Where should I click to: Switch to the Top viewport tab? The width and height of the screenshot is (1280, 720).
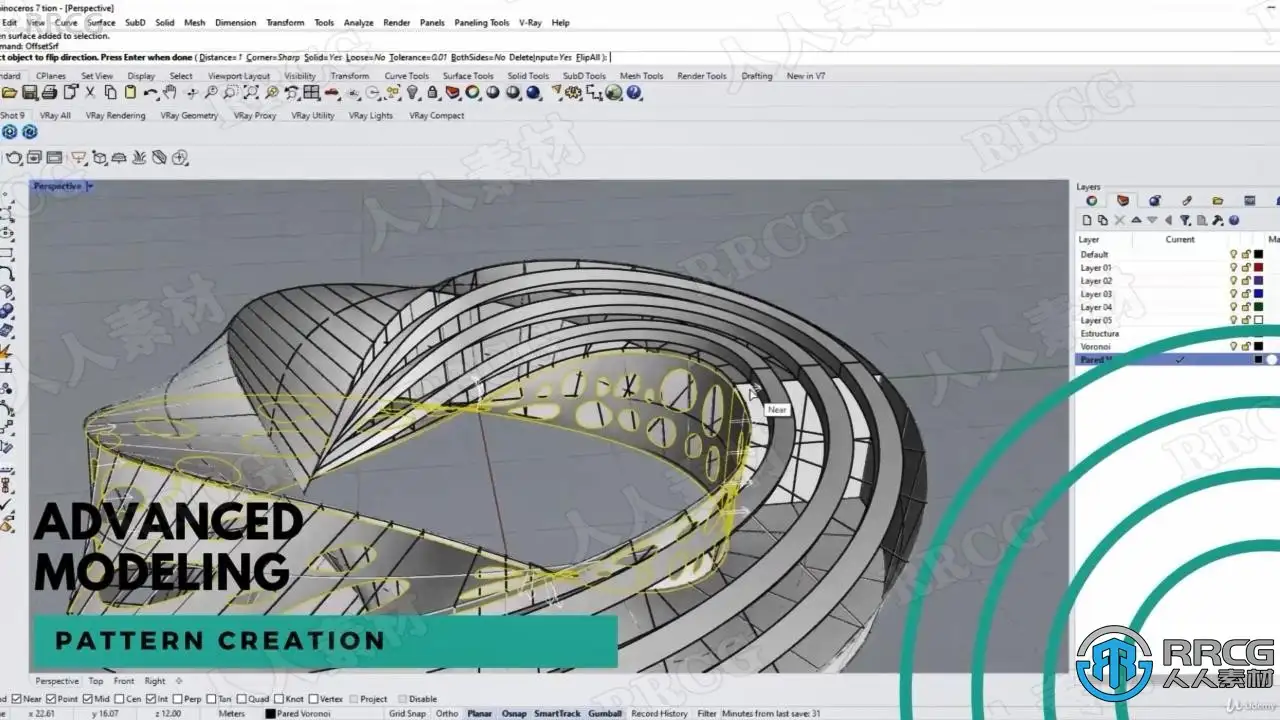click(95, 681)
